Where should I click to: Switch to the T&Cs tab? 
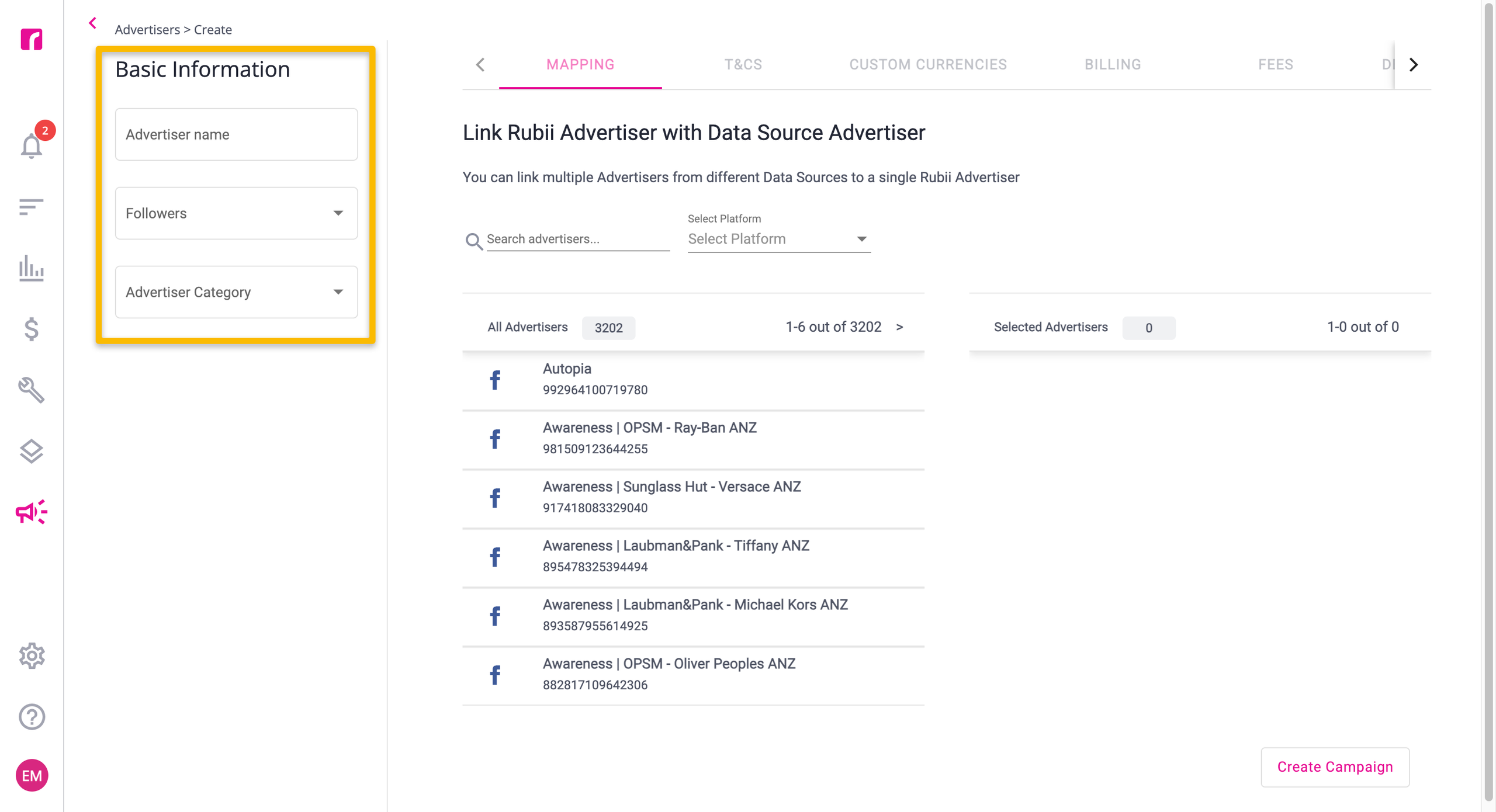(x=743, y=64)
